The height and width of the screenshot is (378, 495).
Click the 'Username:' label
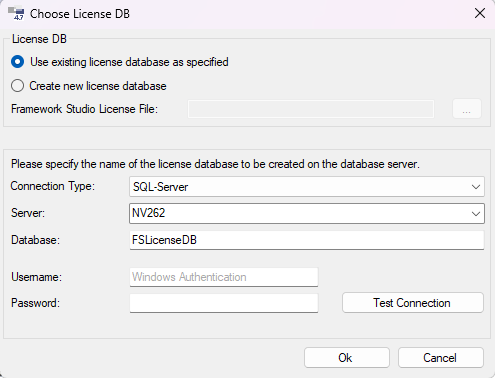click(36, 277)
